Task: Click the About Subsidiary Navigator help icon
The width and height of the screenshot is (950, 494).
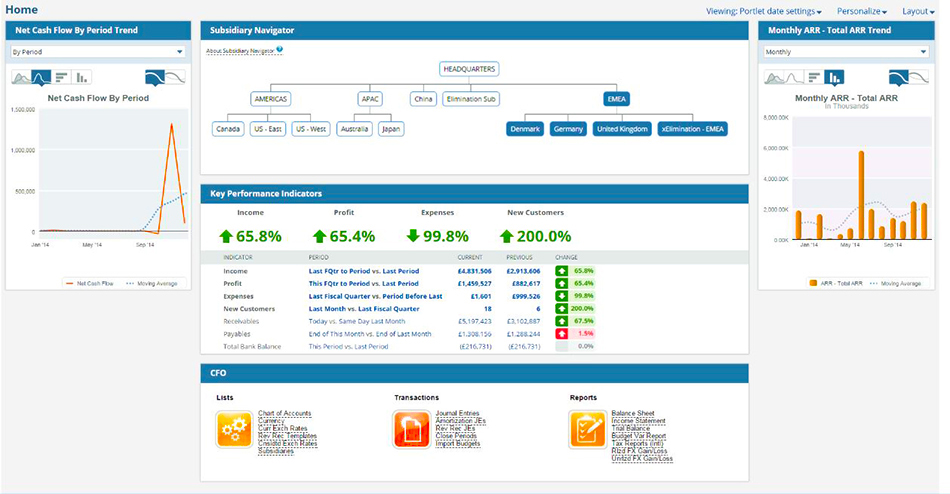Action: tap(280, 49)
